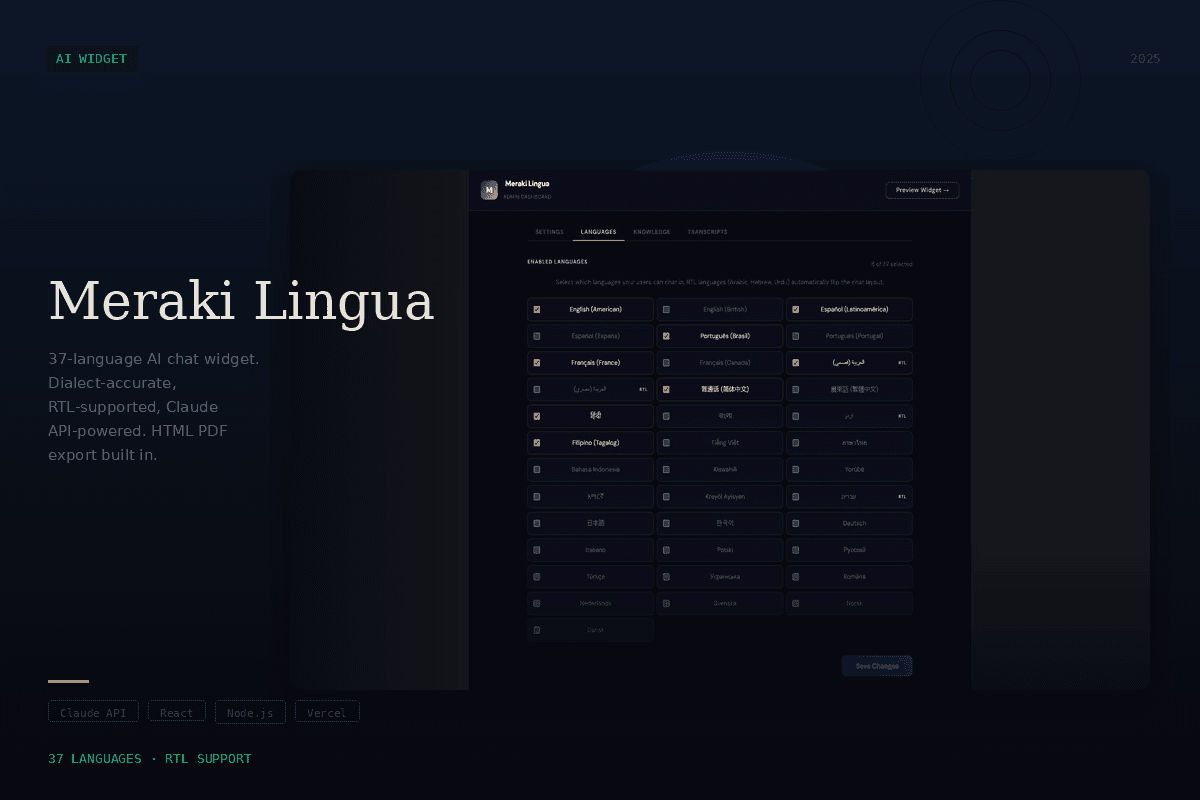The width and height of the screenshot is (1200, 800).
Task: Enable the English (British) checkbox
Action: click(x=666, y=310)
